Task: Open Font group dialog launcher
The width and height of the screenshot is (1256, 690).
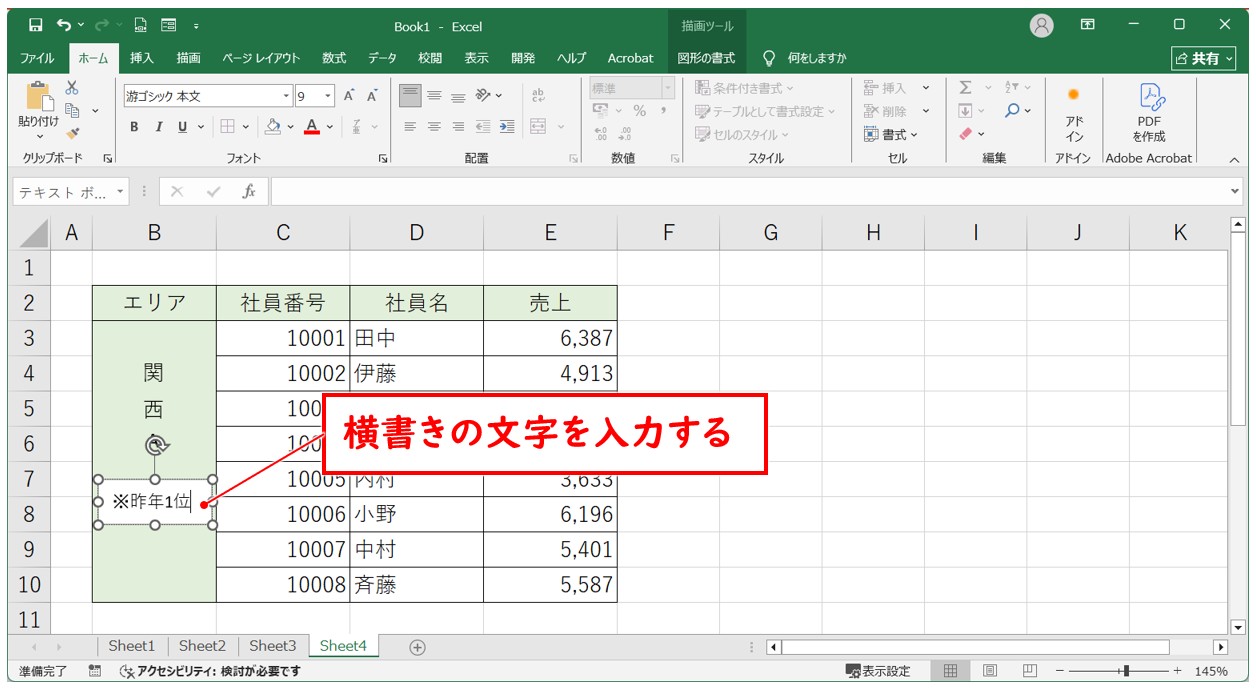Action: 383,159
